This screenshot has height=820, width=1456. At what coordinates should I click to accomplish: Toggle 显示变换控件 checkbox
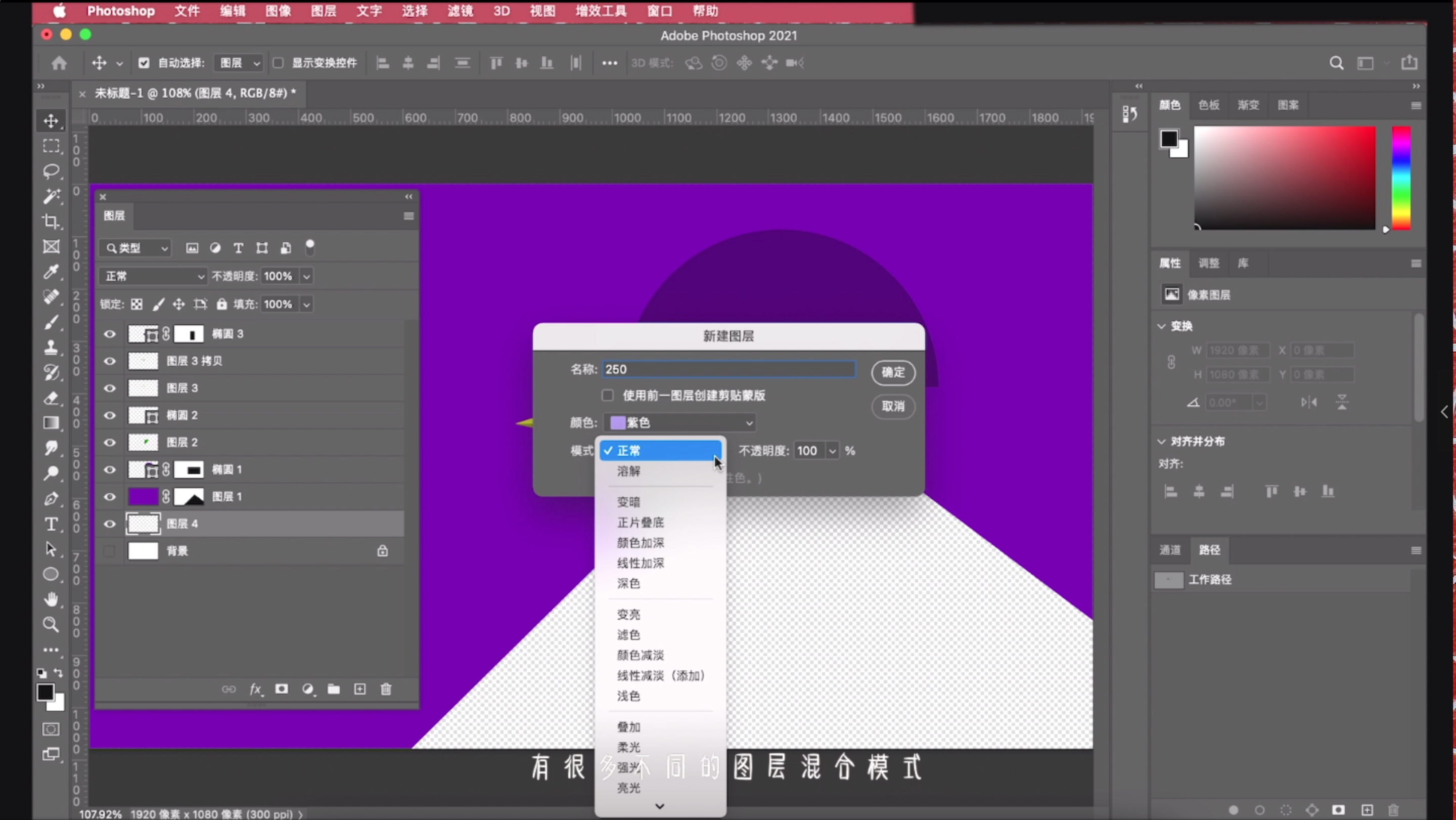[x=278, y=63]
